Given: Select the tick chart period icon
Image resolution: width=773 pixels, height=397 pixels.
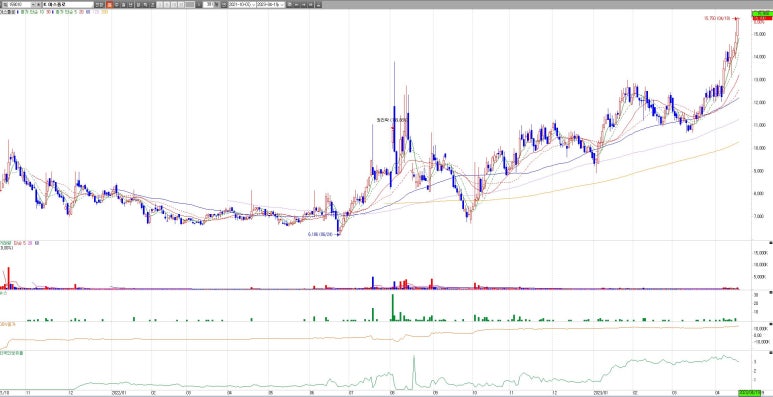Looking at the screenshot, I should click(x=145, y=4).
